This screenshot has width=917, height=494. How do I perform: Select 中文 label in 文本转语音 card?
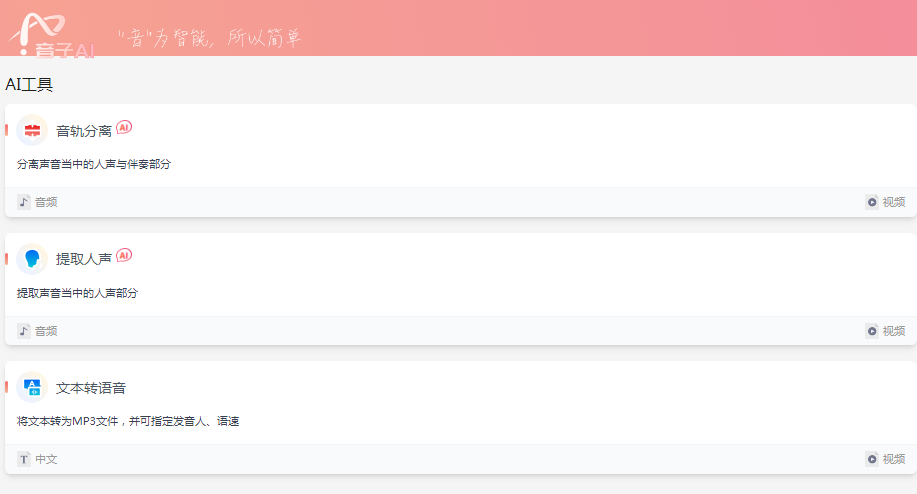coord(46,460)
